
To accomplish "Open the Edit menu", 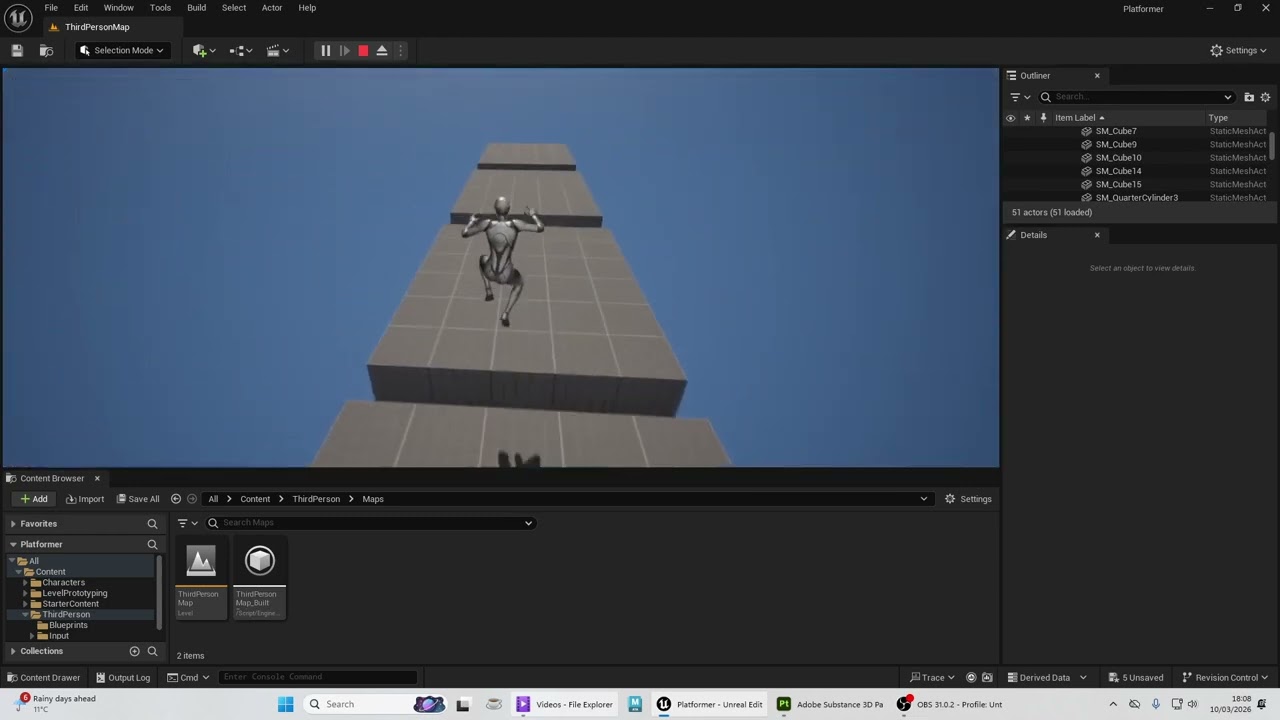I will coord(81,8).
